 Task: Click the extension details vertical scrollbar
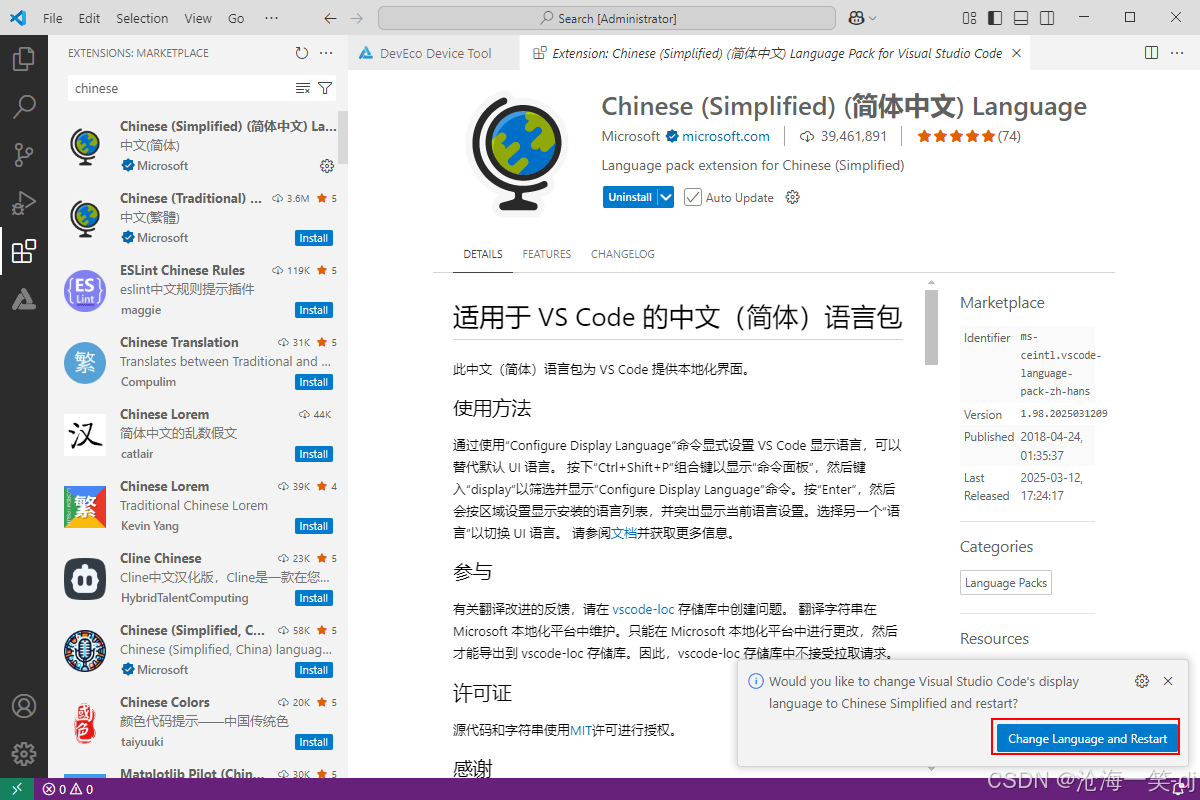[932, 327]
